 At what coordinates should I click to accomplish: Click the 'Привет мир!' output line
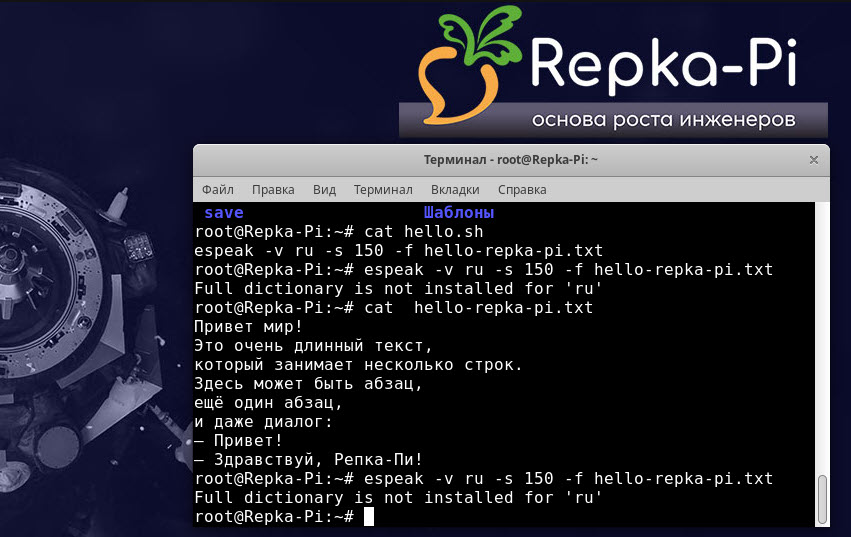click(x=249, y=327)
